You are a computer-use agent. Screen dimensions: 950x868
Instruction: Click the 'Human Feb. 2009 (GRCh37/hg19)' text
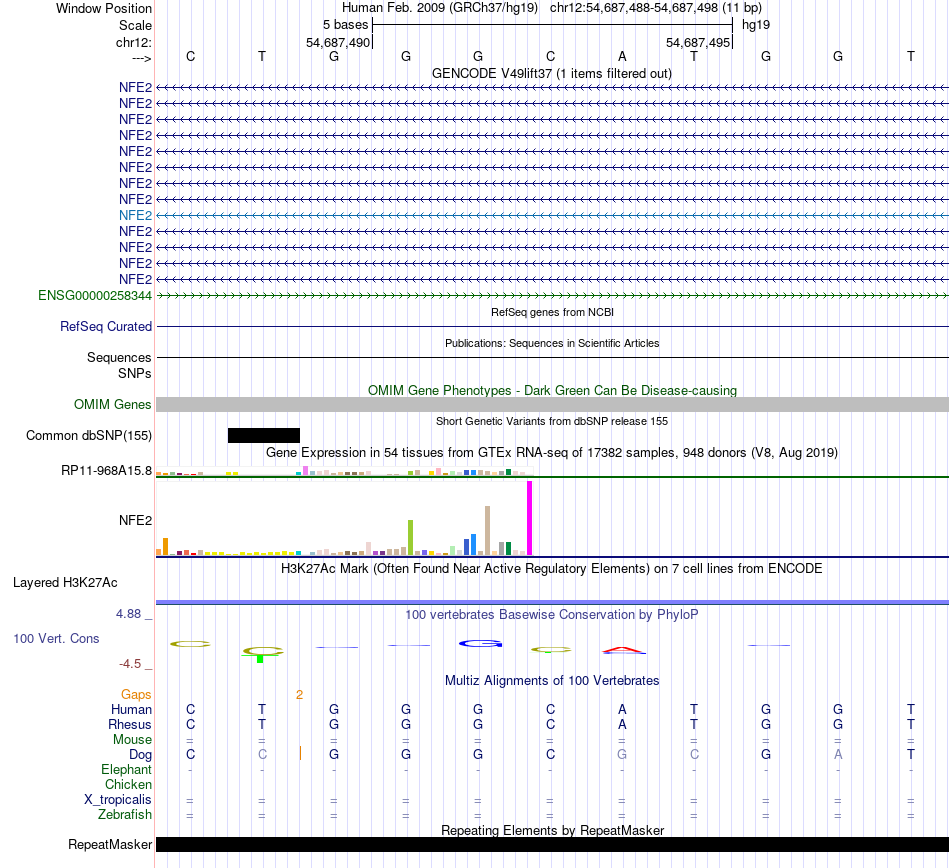(x=440, y=8)
